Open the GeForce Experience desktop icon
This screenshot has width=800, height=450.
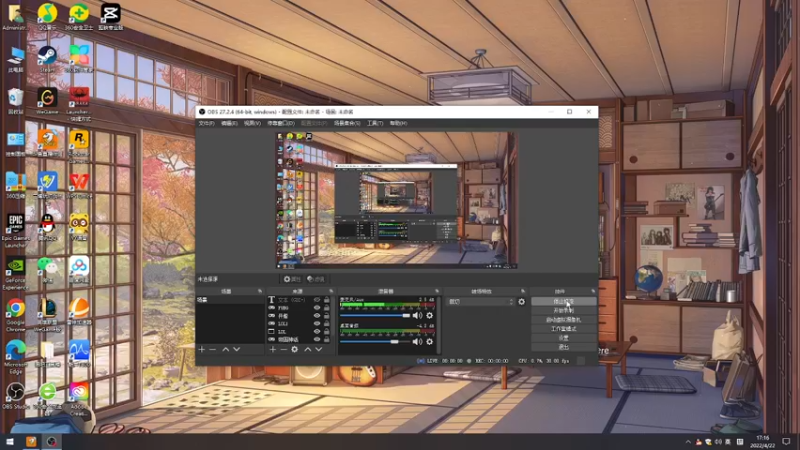[x=16, y=274]
